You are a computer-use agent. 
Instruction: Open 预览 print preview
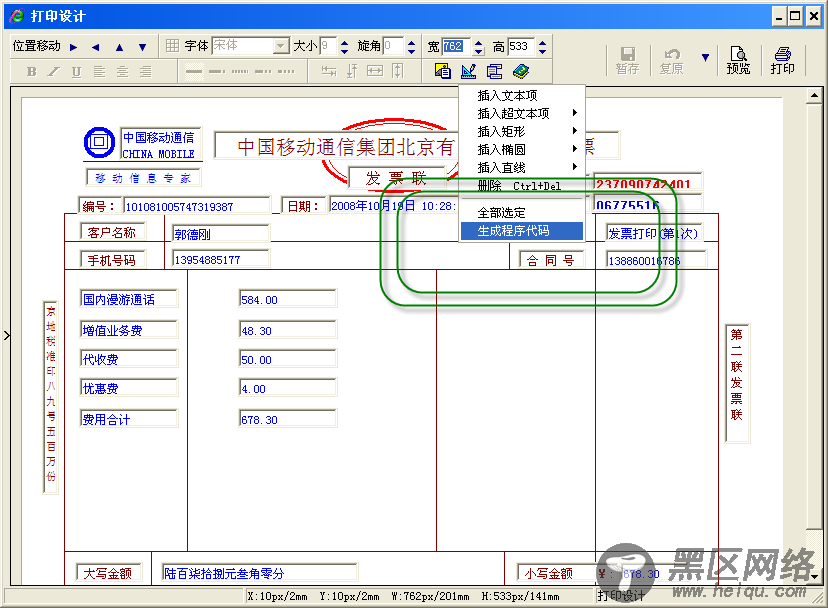(738, 60)
